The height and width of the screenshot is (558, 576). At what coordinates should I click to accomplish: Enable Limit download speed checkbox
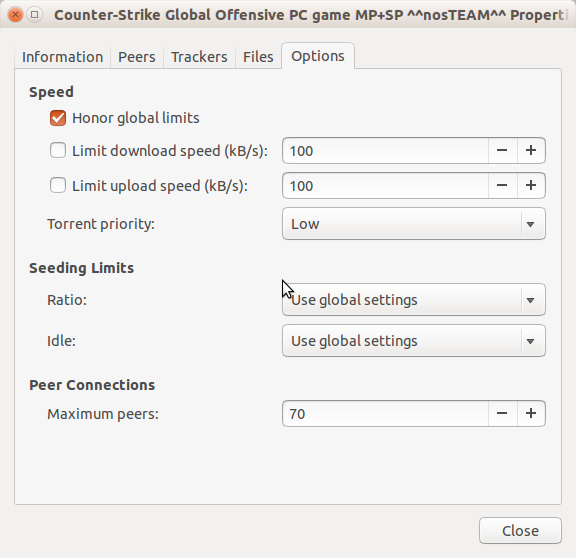click(58, 150)
